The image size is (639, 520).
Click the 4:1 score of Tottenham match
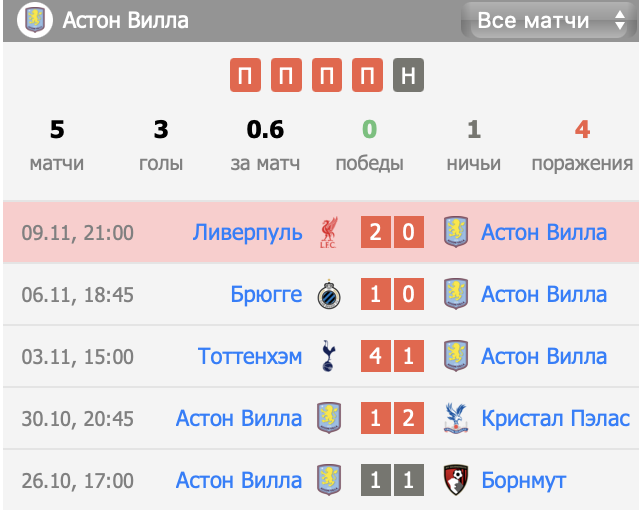click(x=391, y=357)
